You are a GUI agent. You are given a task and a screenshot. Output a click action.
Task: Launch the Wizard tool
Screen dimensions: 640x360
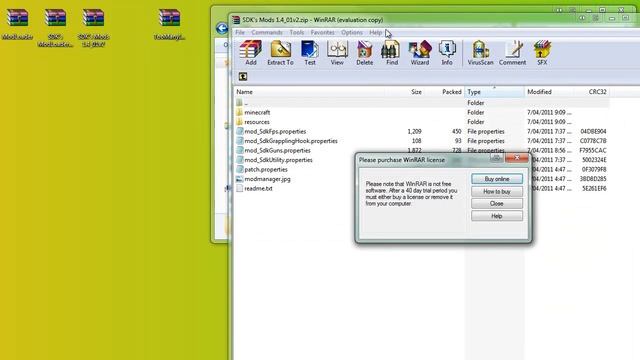[x=420, y=53]
